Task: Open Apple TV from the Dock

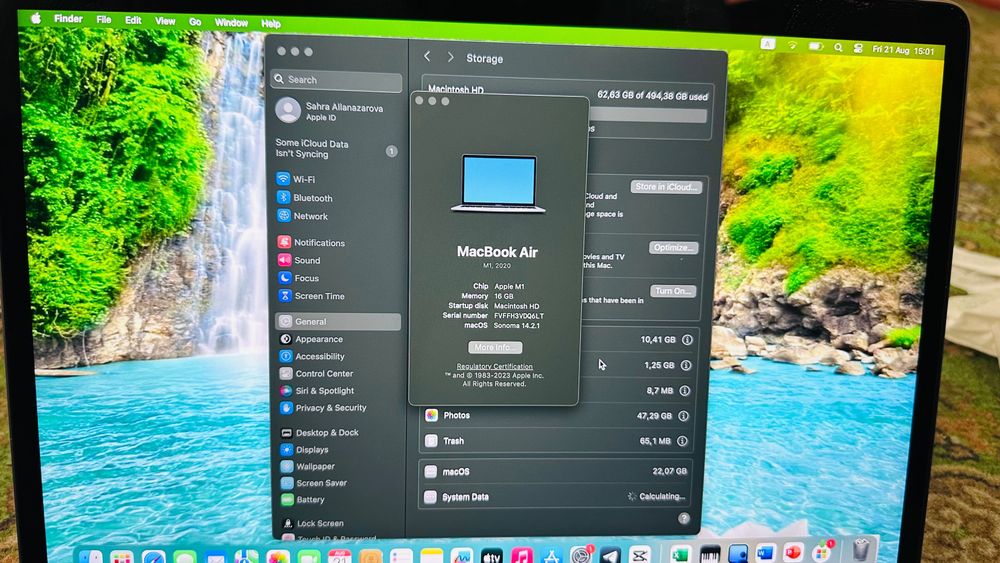Action: (492, 557)
